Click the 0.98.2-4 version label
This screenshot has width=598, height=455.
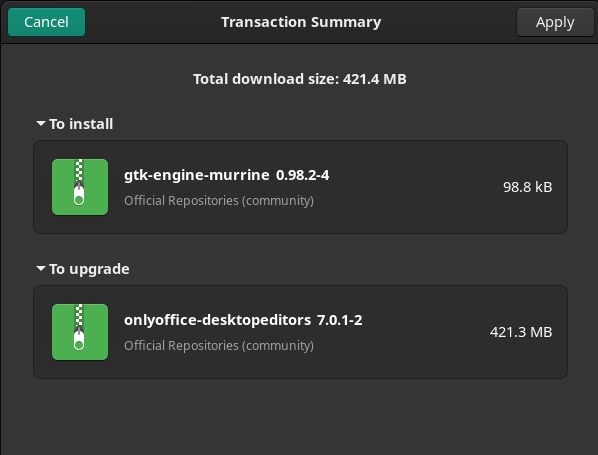[302, 175]
